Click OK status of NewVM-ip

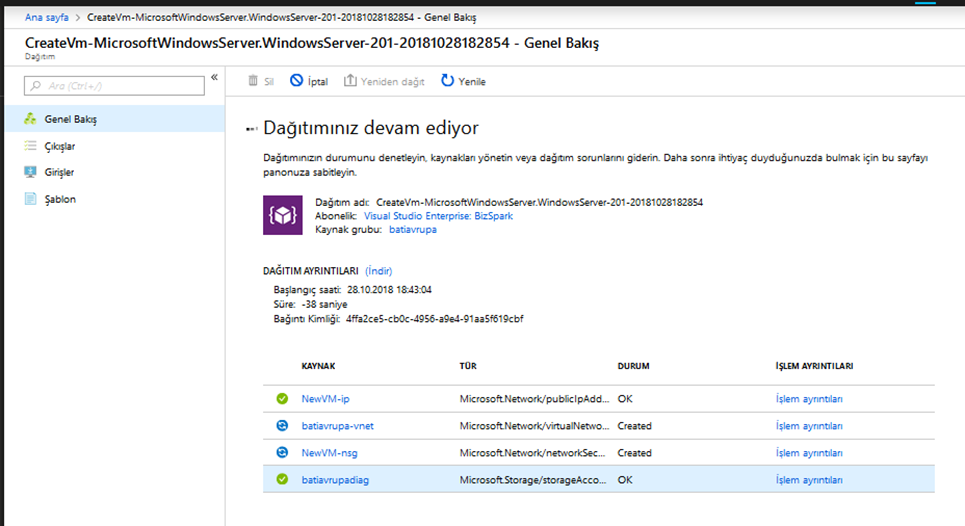click(625, 399)
